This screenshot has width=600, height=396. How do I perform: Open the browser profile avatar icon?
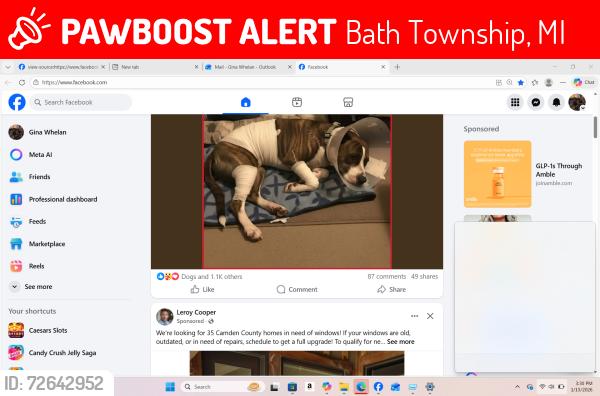[549, 82]
